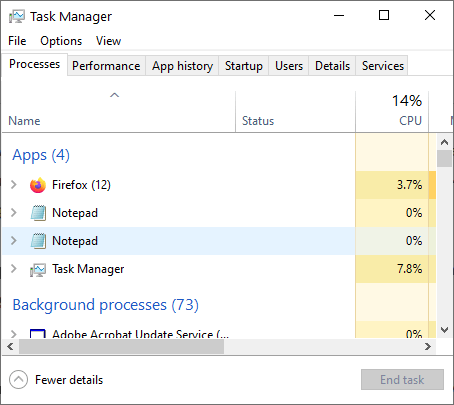This screenshot has width=454, height=405.
Task: Click the End task button
Action: pyautogui.click(x=402, y=379)
